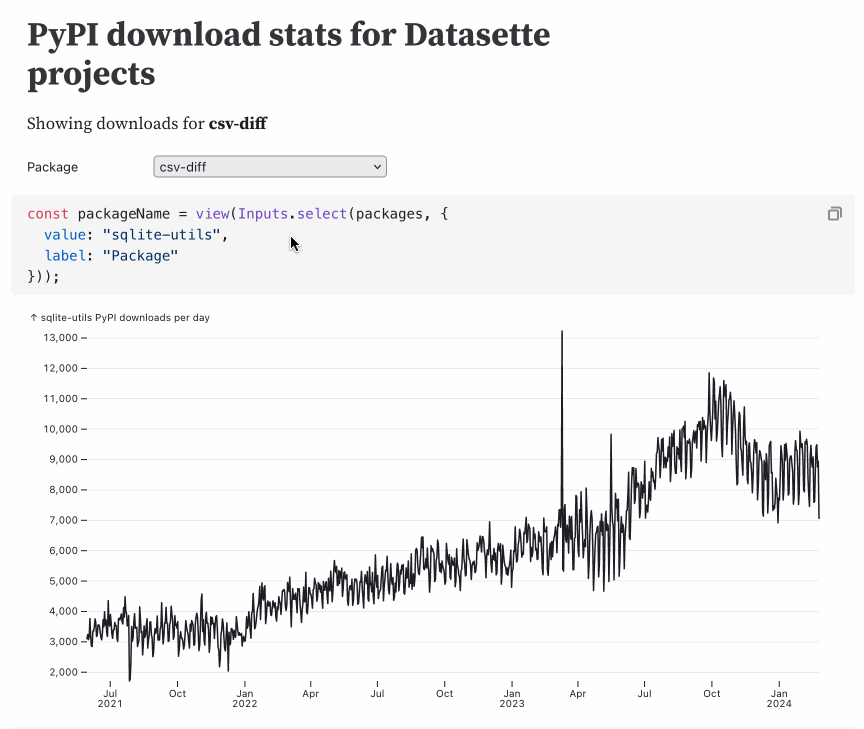Viewport: 864px width, 729px height.
Task: Open the Package dropdown showing csv-diff
Action: 270,166
